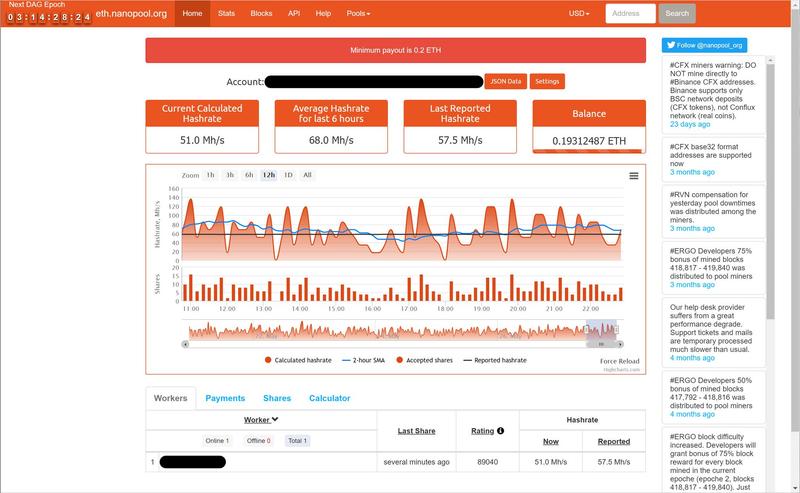Screen dimensions: 800x493
Task: Toggle Reported hashrate legend series
Action: (495, 360)
